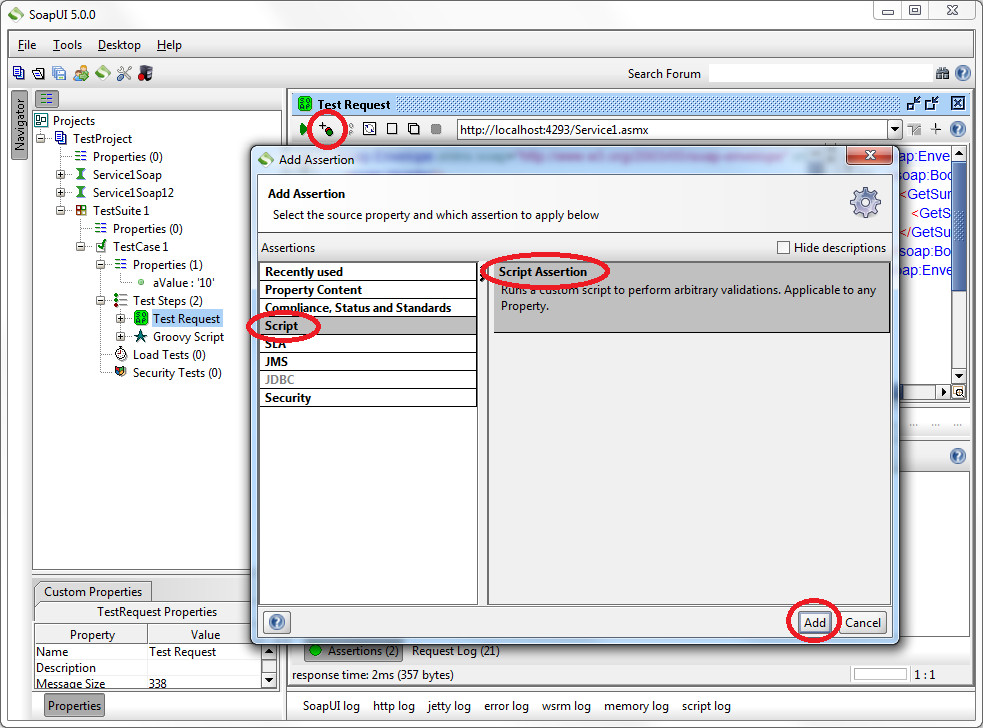The width and height of the screenshot is (983, 728).
Task: Click the gray cancel request icon
Action: point(436,129)
